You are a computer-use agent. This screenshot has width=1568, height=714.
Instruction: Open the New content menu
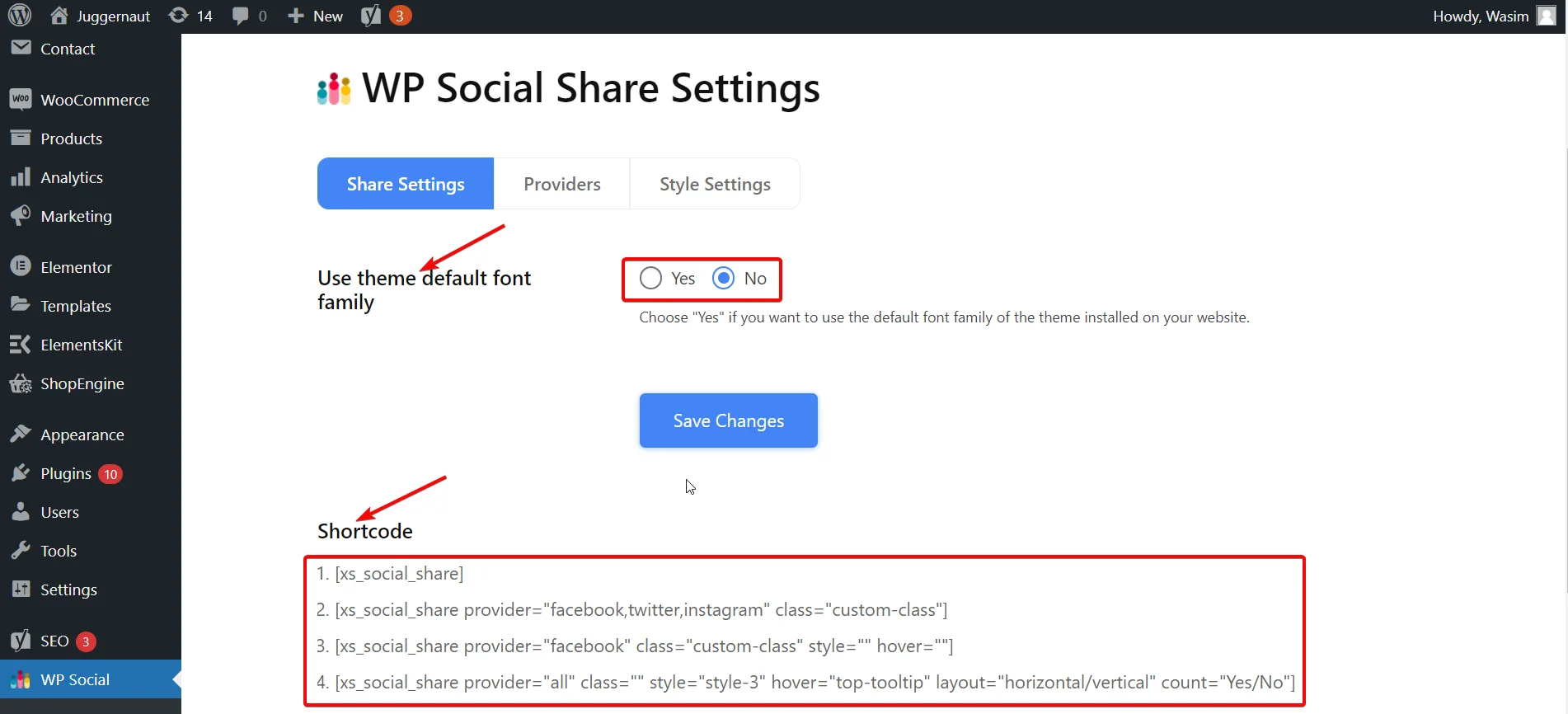(315, 16)
